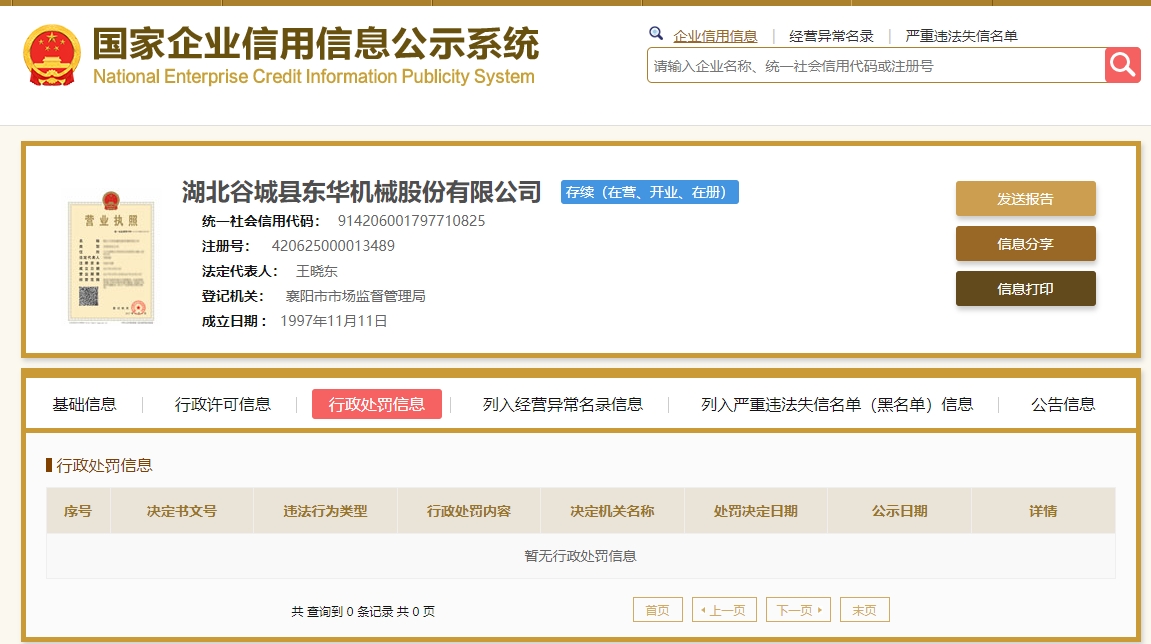The image size is (1151, 644).
Task: Select the 企业信用信息 search category
Action: [715, 36]
